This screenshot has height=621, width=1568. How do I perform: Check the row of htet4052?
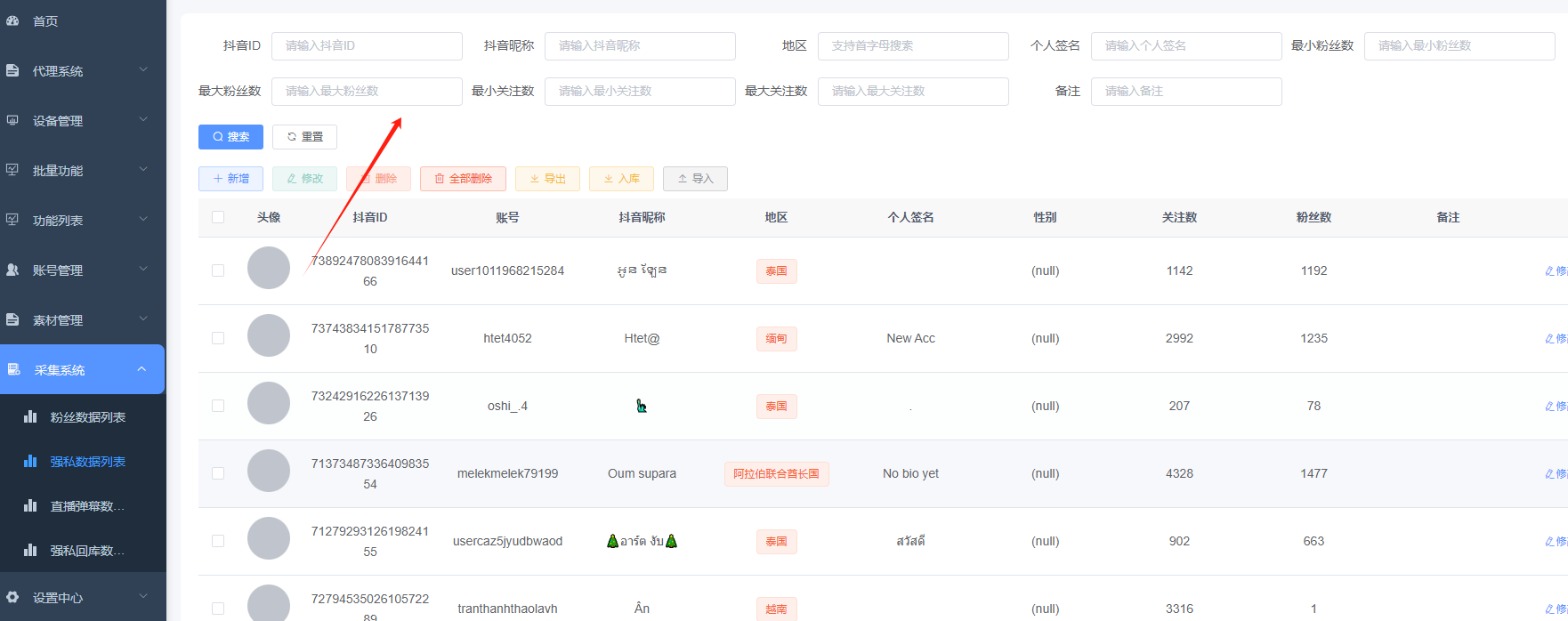218,338
